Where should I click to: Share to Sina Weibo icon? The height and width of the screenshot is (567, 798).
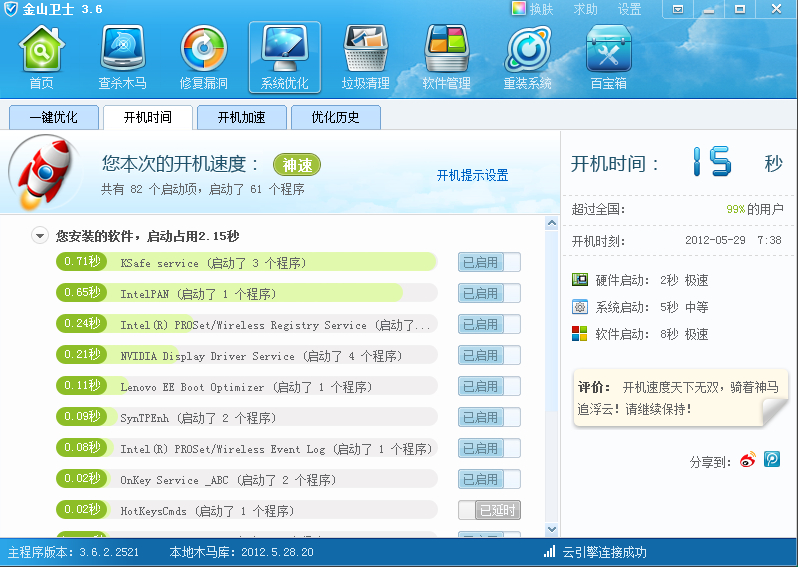click(x=748, y=459)
